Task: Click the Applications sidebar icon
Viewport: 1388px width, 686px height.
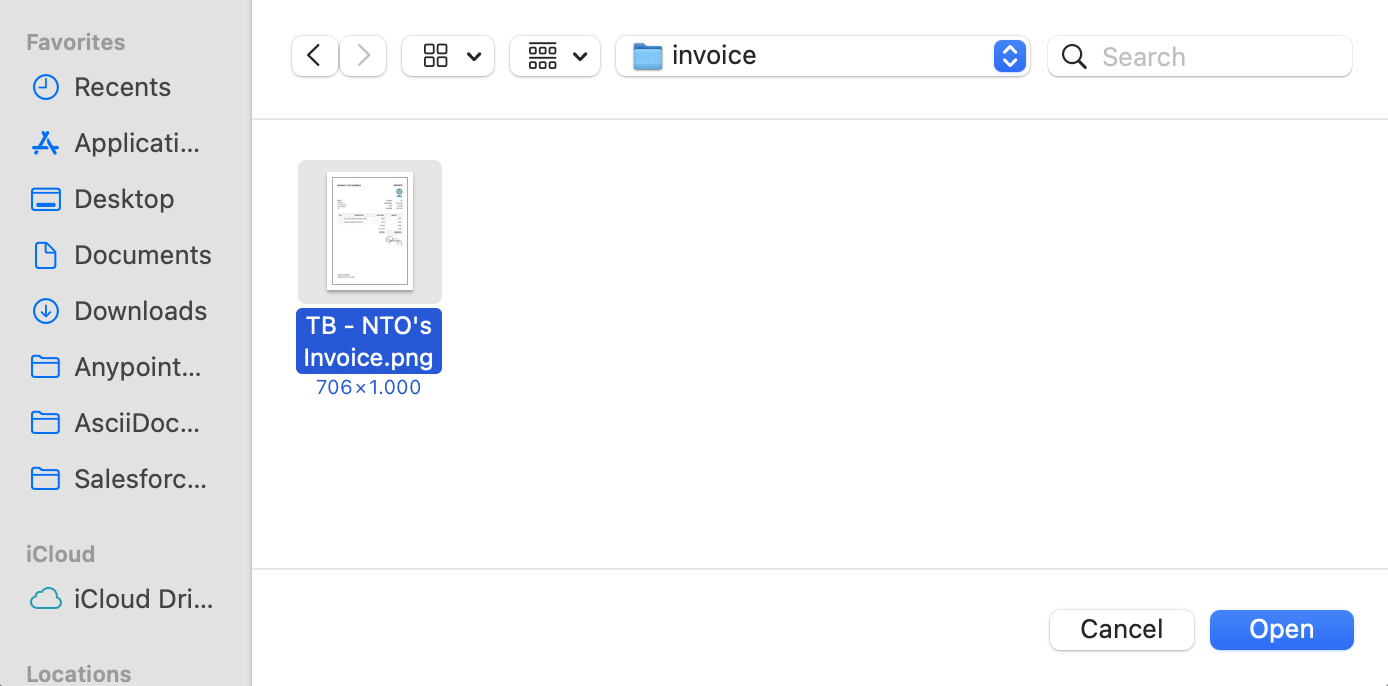Action: coord(45,143)
